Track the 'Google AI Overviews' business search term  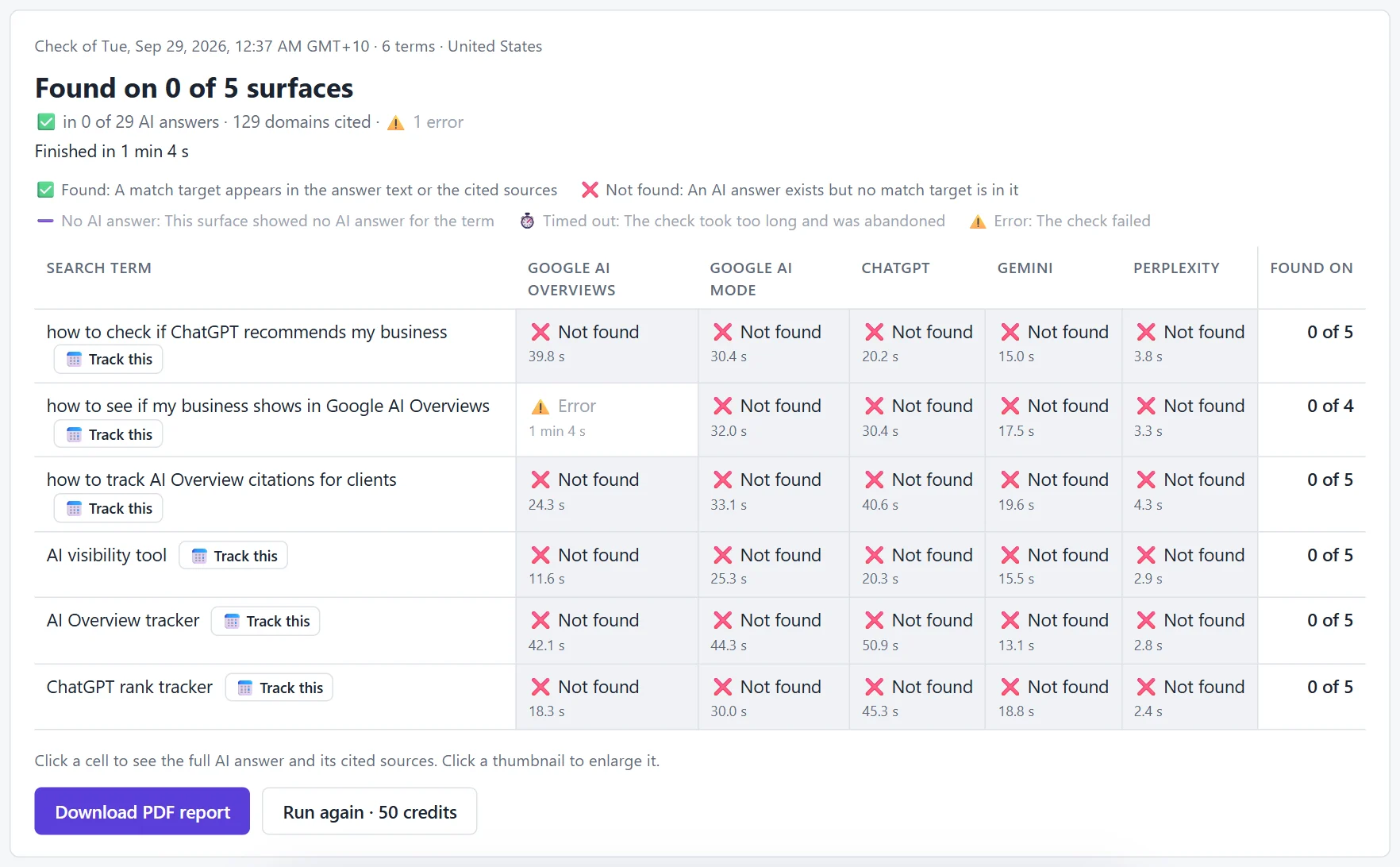pyautogui.click(x=109, y=434)
